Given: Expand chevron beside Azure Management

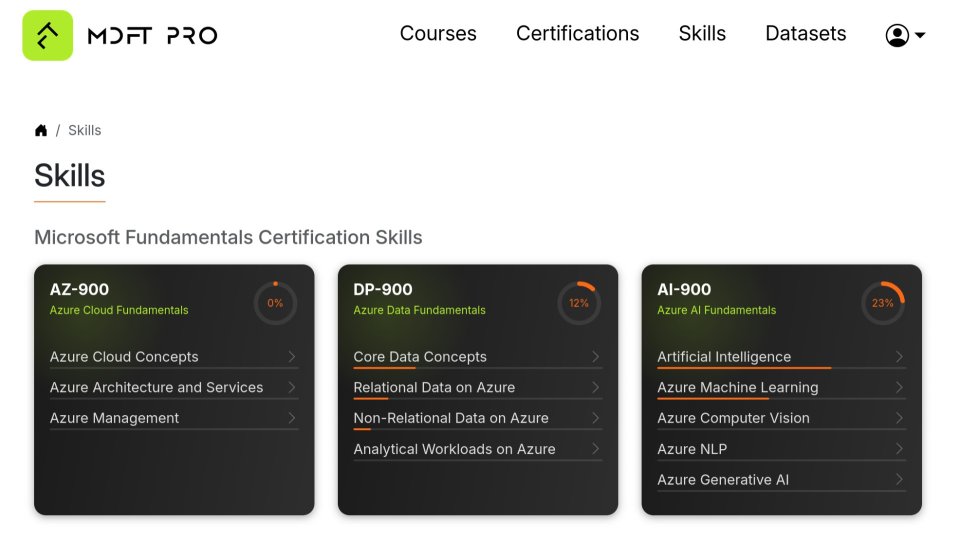Looking at the screenshot, I should (x=291, y=418).
